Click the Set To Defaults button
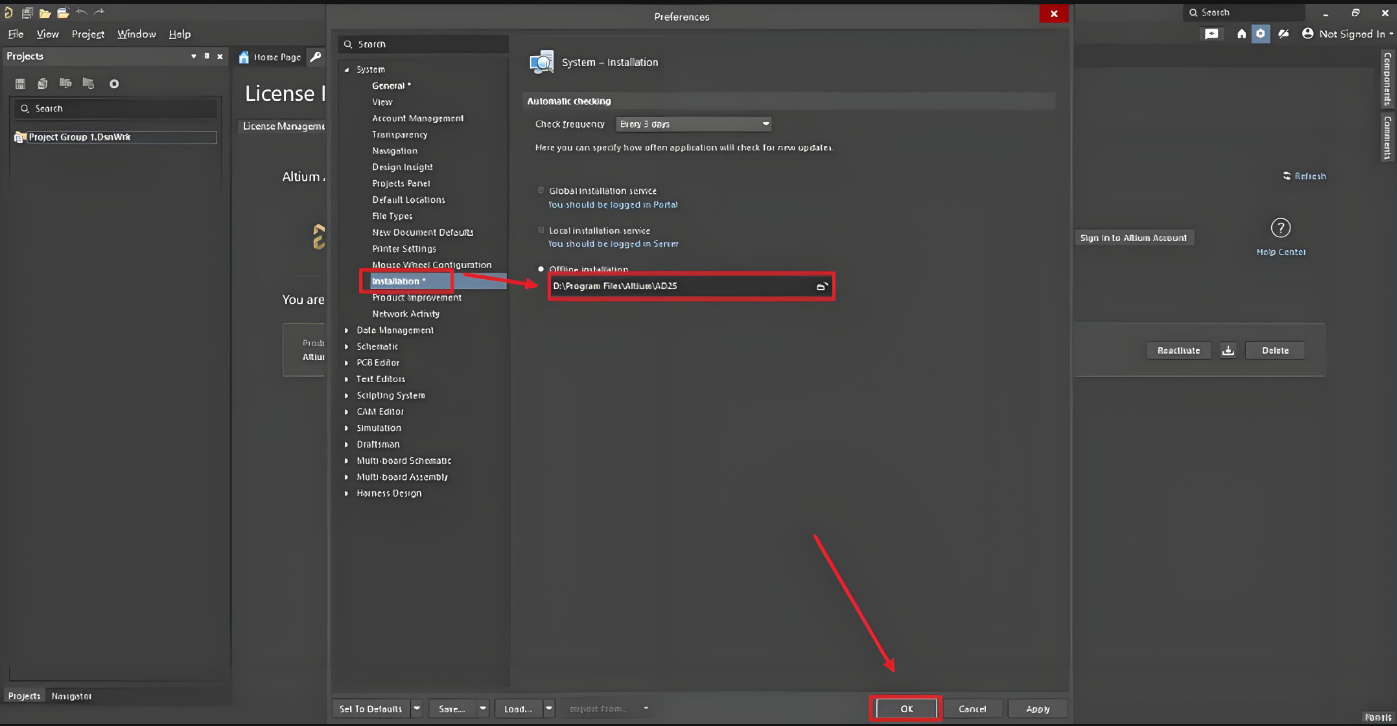 click(x=371, y=708)
